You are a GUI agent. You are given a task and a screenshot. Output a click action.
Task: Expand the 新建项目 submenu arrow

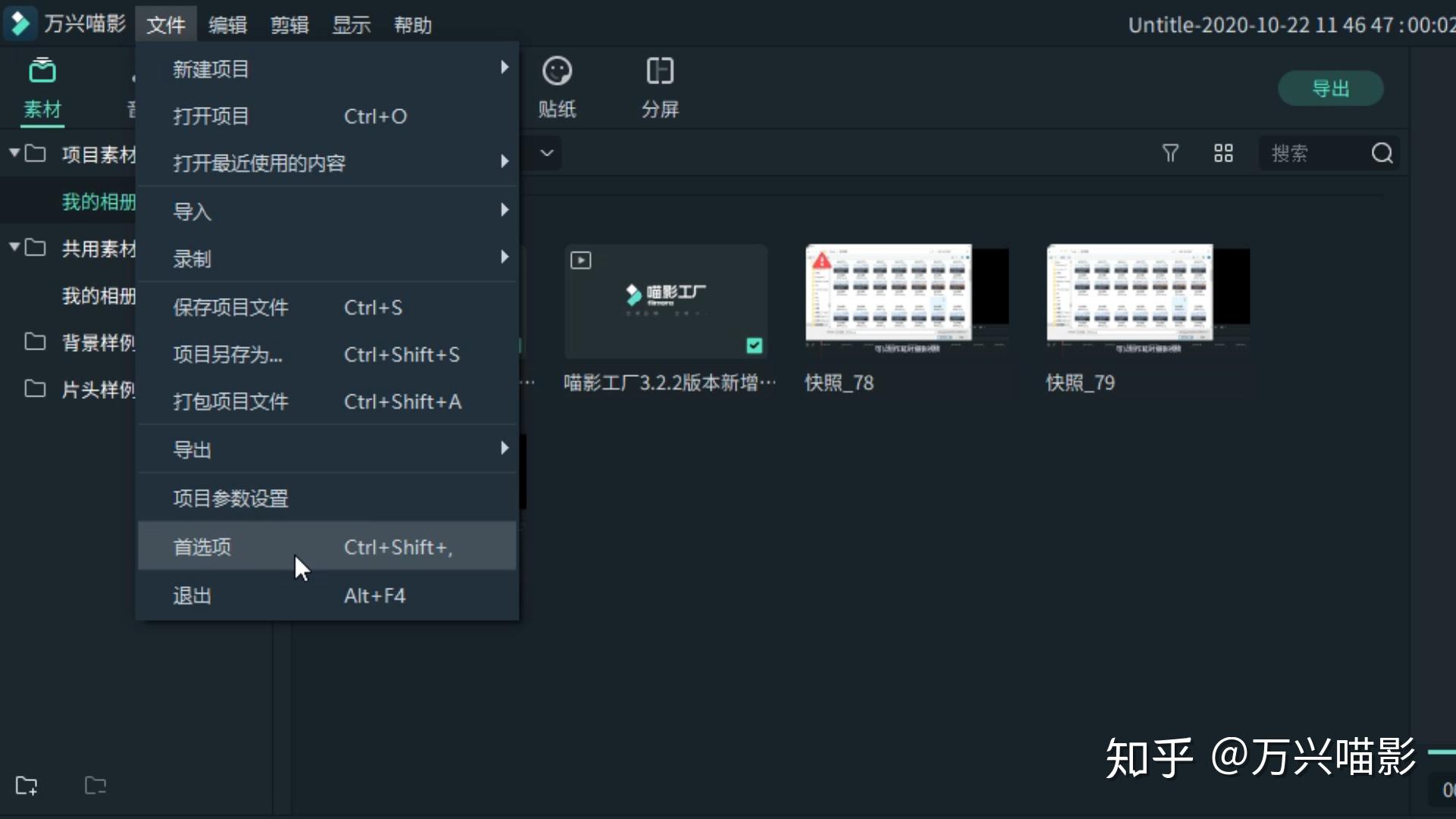(504, 68)
